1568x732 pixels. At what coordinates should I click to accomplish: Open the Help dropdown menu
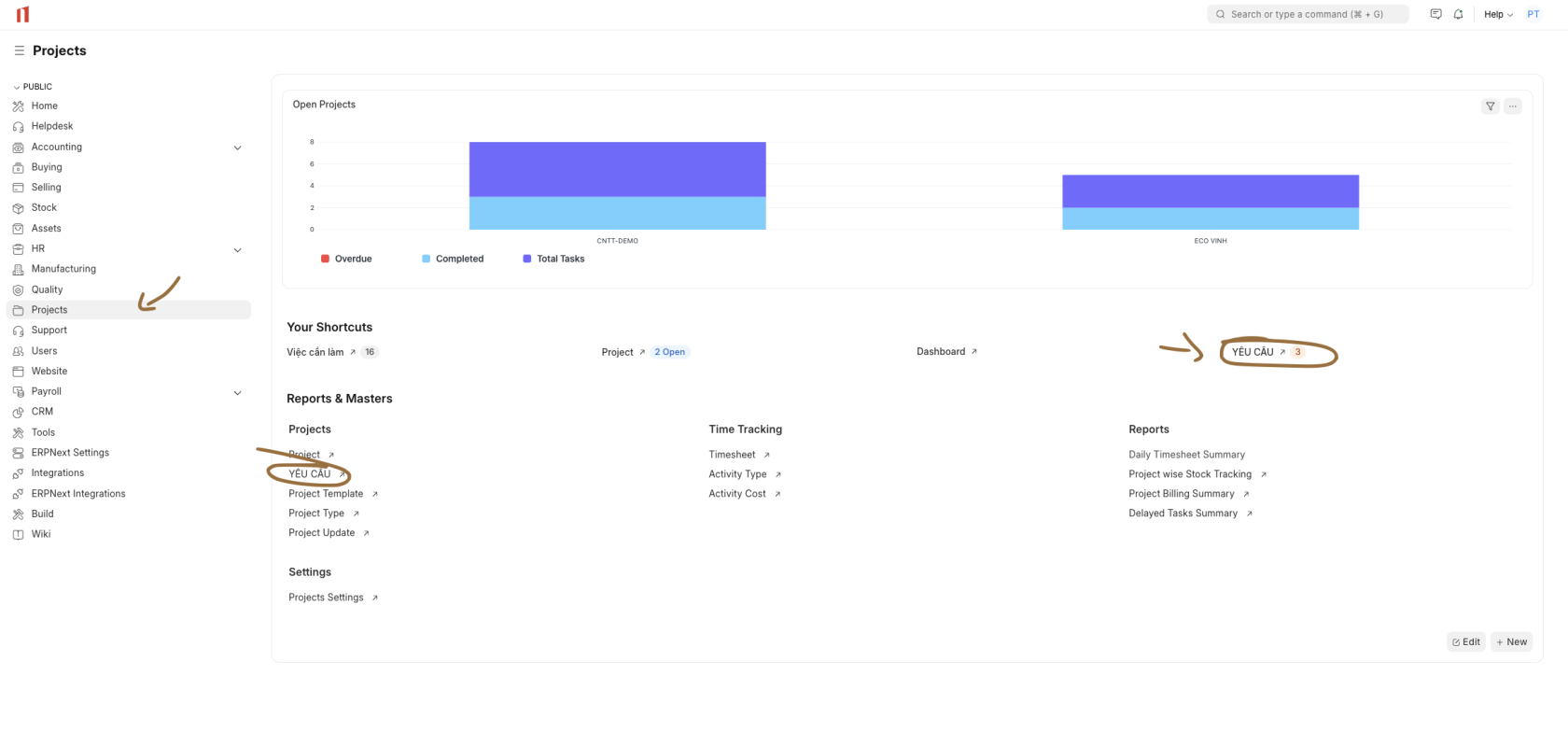(1498, 14)
